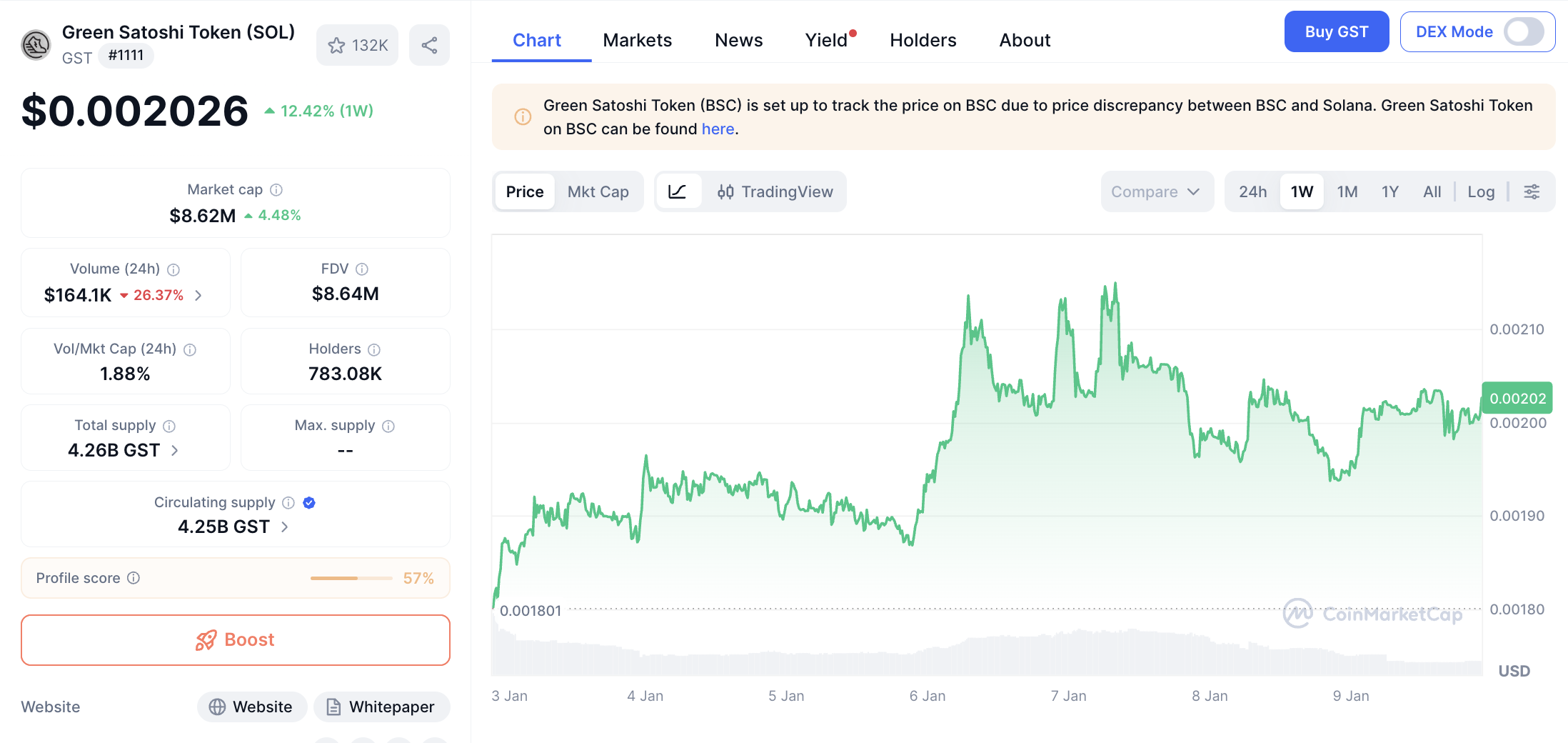The height and width of the screenshot is (743, 1568).
Task: Expand Total supply details chevron
Action: click(175, 451)
